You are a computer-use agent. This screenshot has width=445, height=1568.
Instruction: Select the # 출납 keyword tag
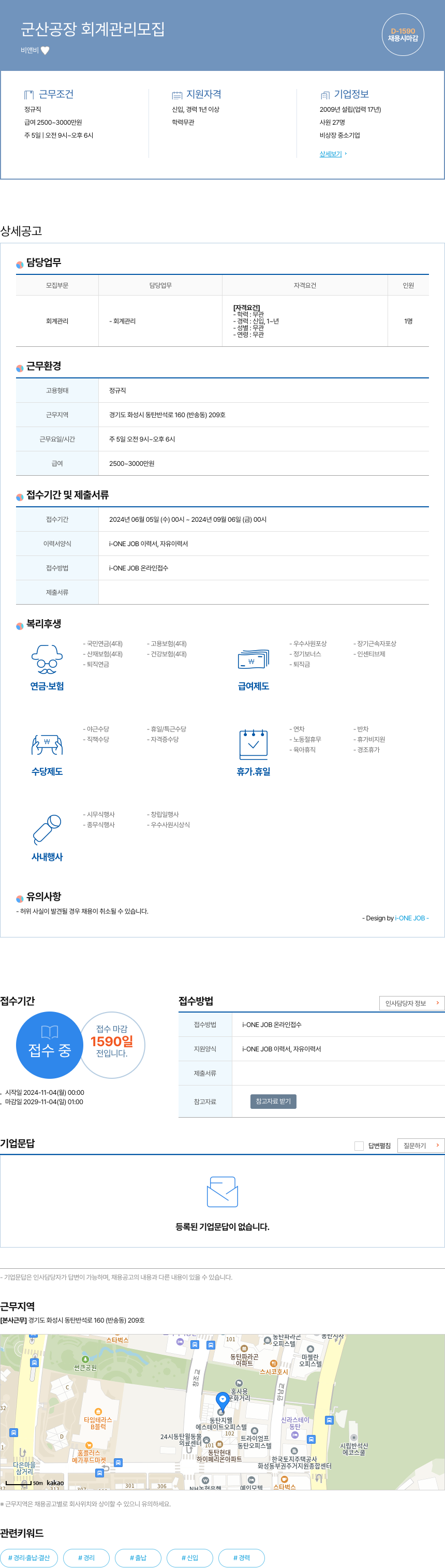pyautogui.click(x=138, y=1558)
